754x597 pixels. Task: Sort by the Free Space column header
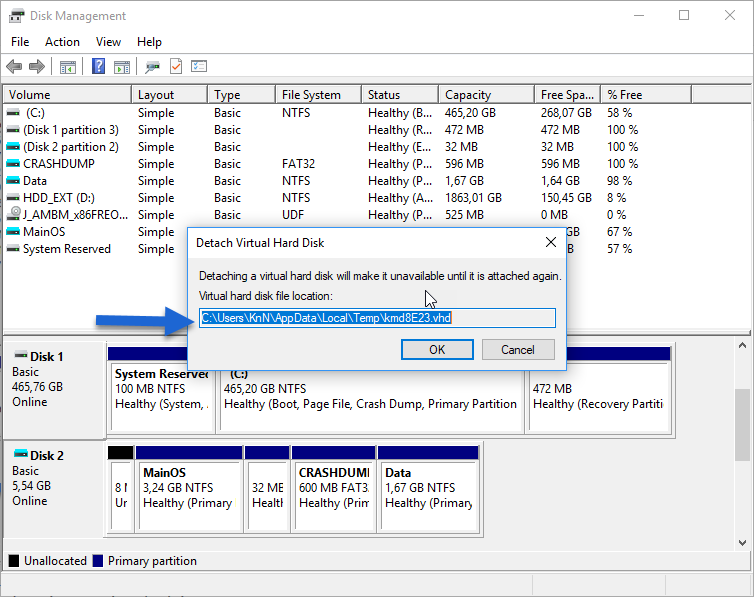pos(568,95)
